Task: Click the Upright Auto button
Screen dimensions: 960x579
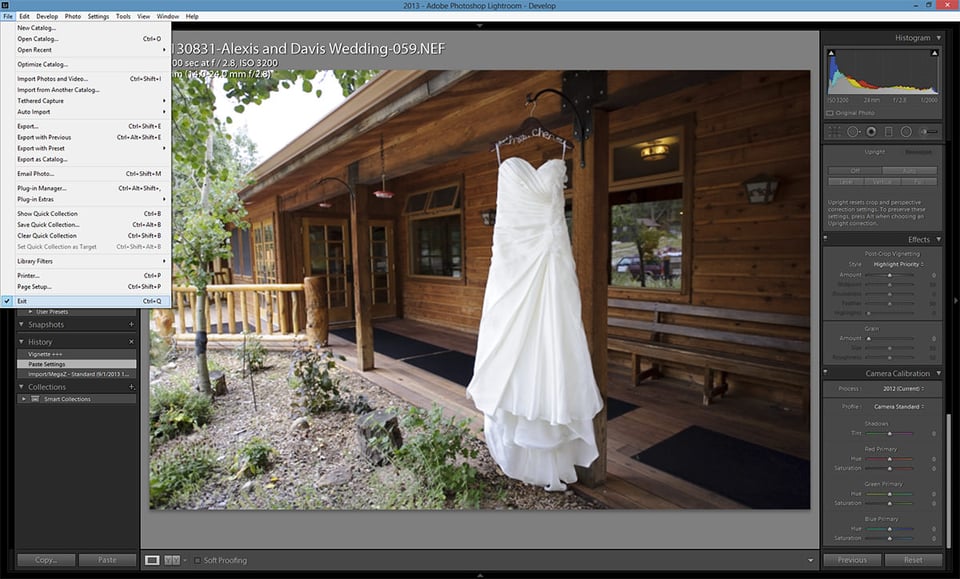Action: point(909,171)
